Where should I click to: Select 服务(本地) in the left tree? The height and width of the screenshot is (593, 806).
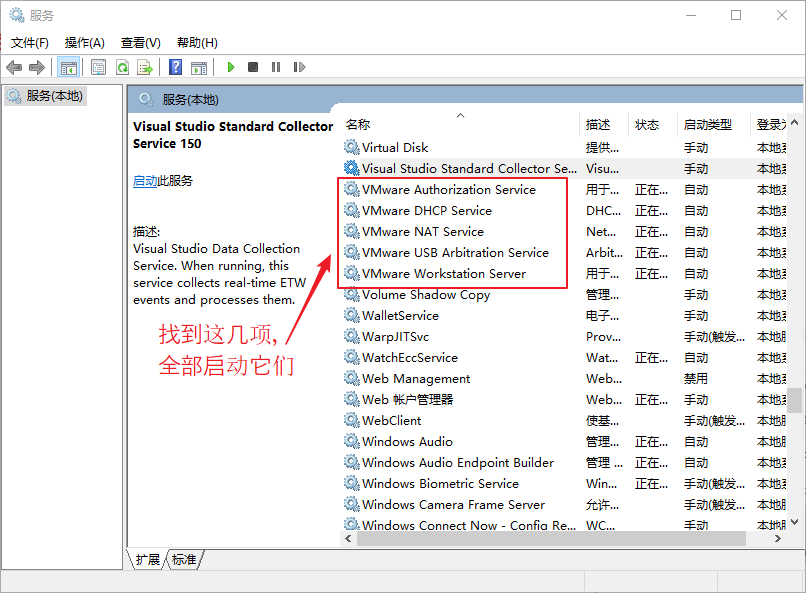pos(46,96)
